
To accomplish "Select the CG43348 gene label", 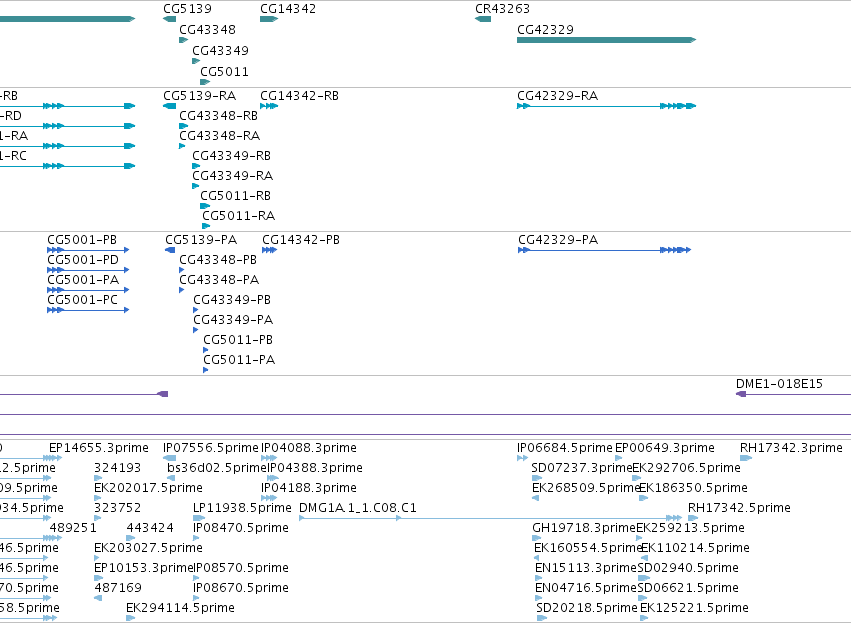I will click(207, 29).
